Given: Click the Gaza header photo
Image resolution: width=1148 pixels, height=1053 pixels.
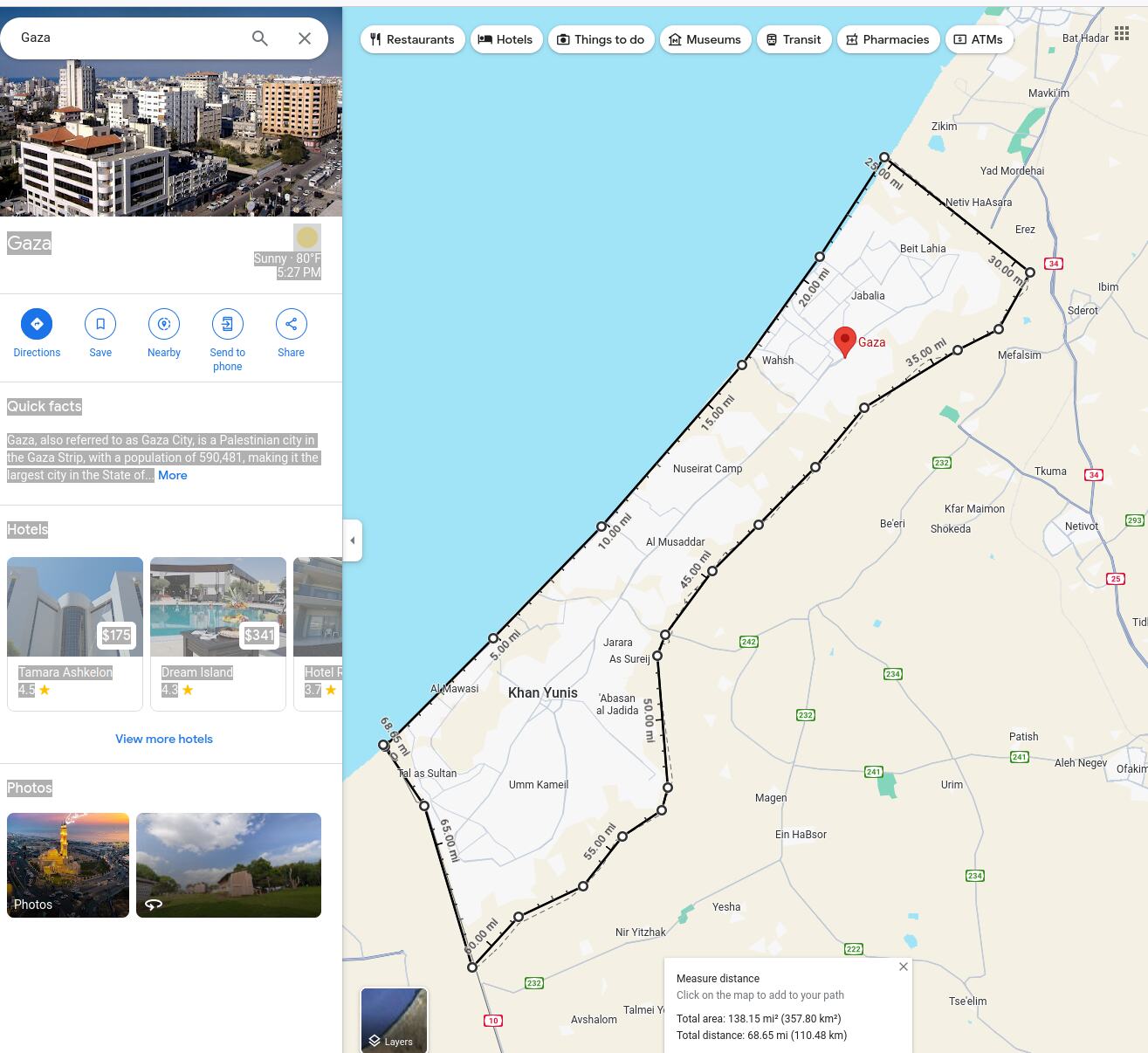Looking at the screenshot, I should (x=171, y=138).
